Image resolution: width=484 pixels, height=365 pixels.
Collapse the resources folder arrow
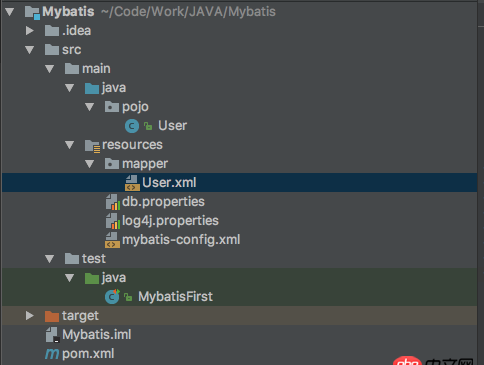(x=70, y=145)
